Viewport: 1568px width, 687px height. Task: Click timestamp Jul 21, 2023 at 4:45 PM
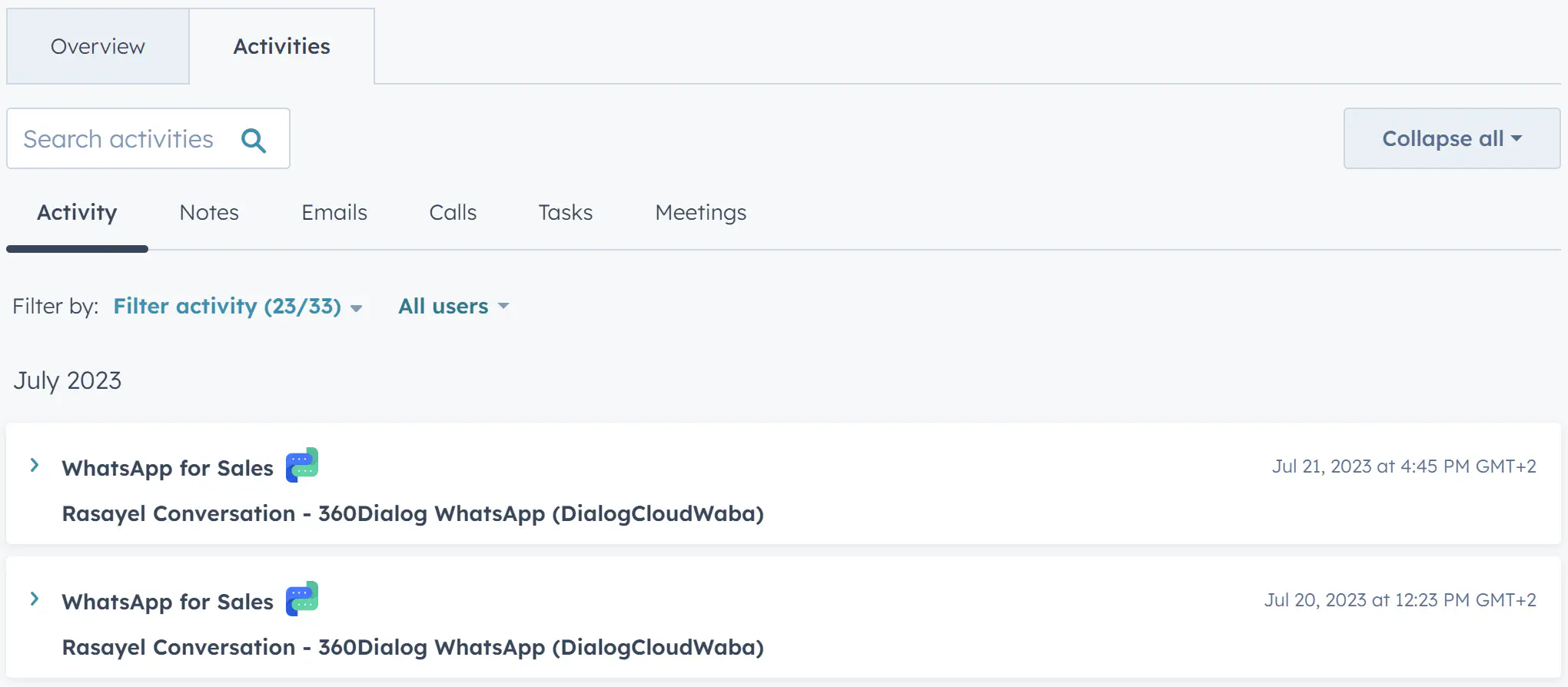(1404, 466)
